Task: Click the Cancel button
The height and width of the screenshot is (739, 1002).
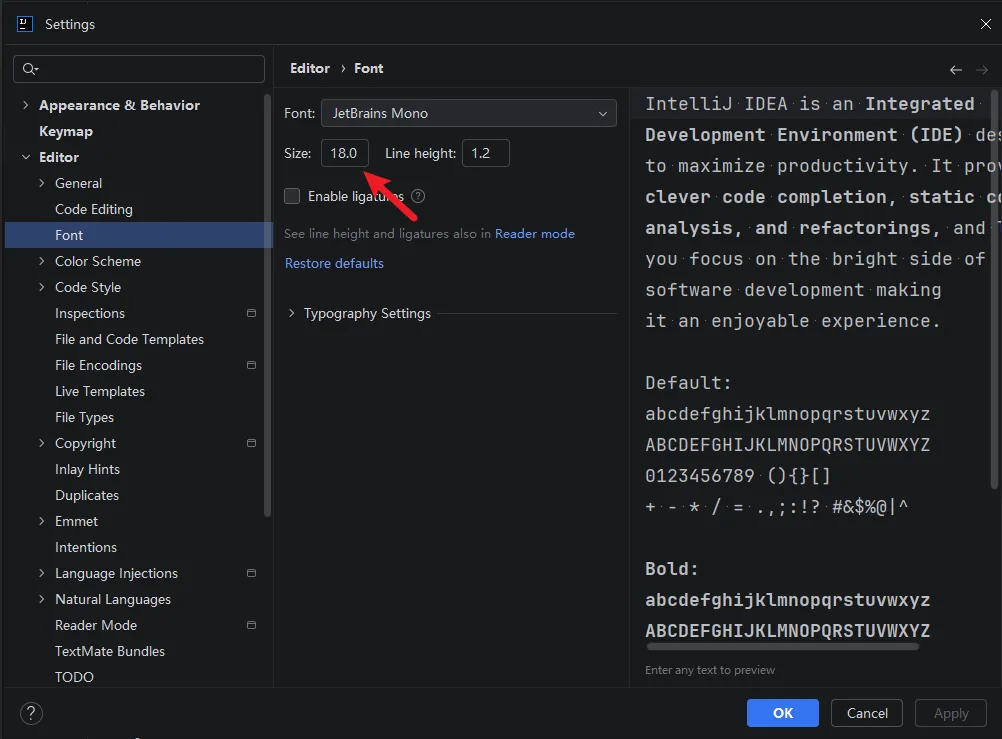Action: [x=867, y=713]
